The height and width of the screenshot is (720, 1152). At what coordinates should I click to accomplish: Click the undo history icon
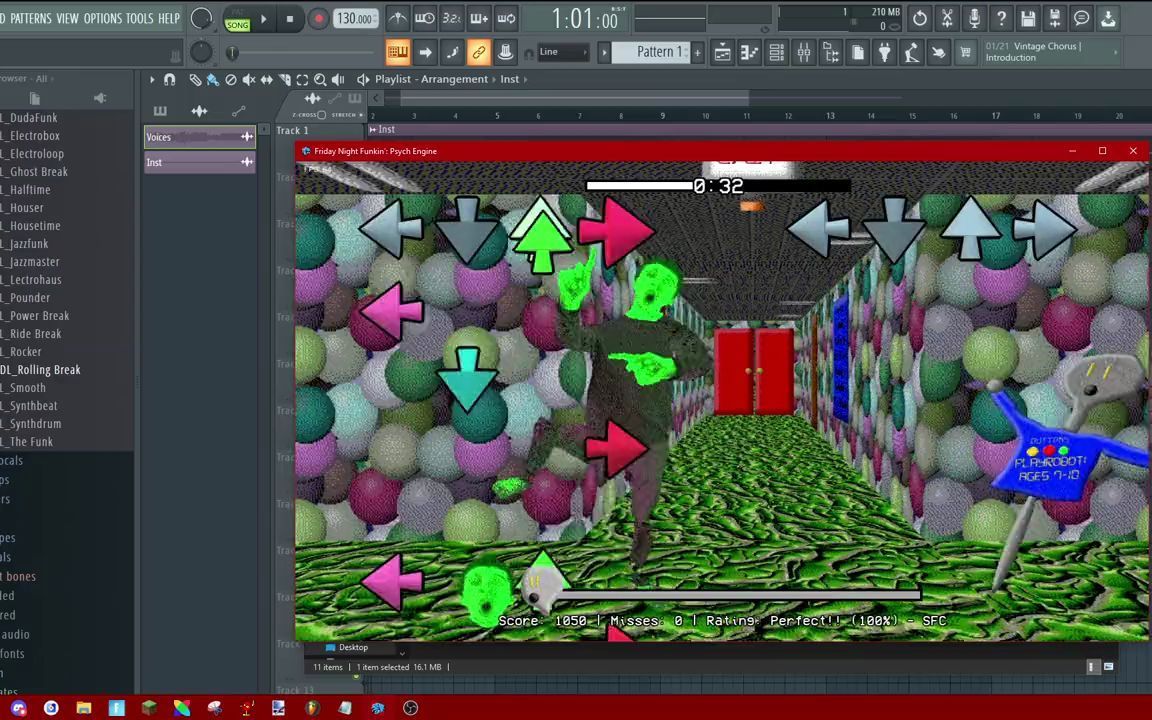(920, 18)
